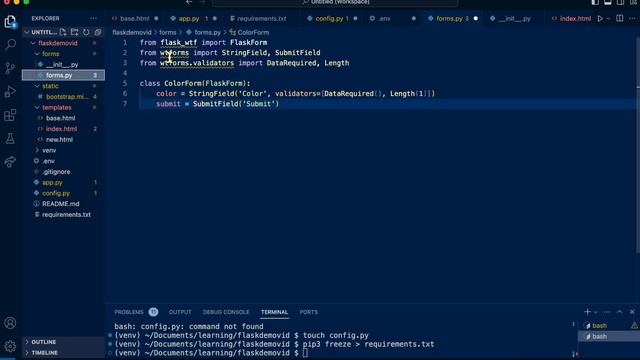Select the first bash terminal entry
Image resolution: width=640 pixels, height=360 pixels.
(x=608, y=326)
